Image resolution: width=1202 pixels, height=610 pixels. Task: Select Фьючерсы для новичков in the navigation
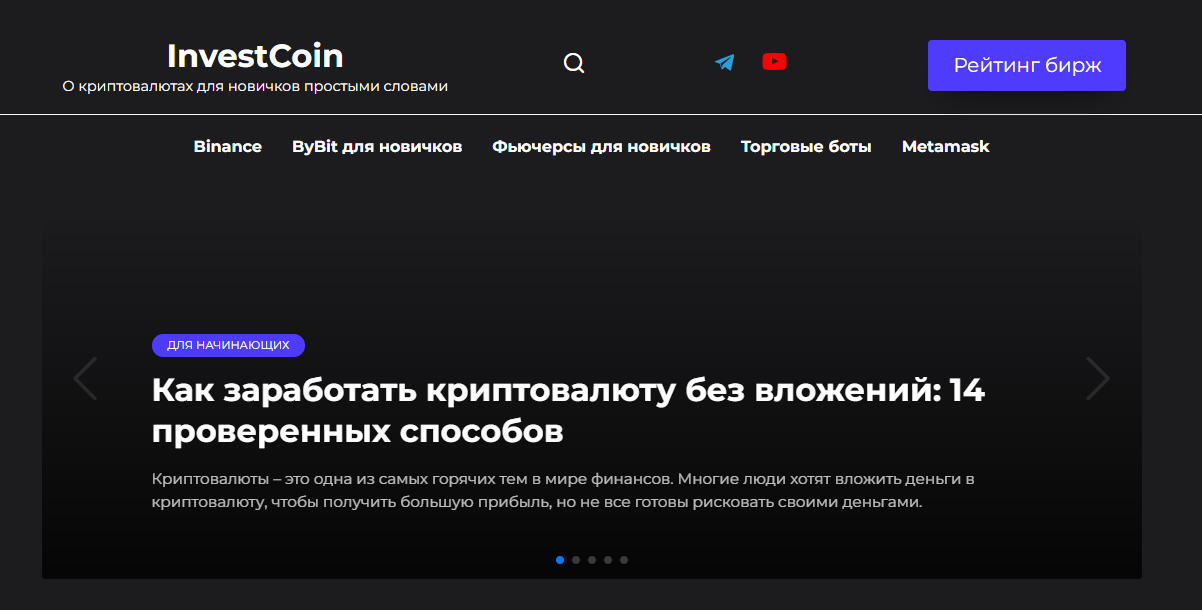[x=601, y=147]
